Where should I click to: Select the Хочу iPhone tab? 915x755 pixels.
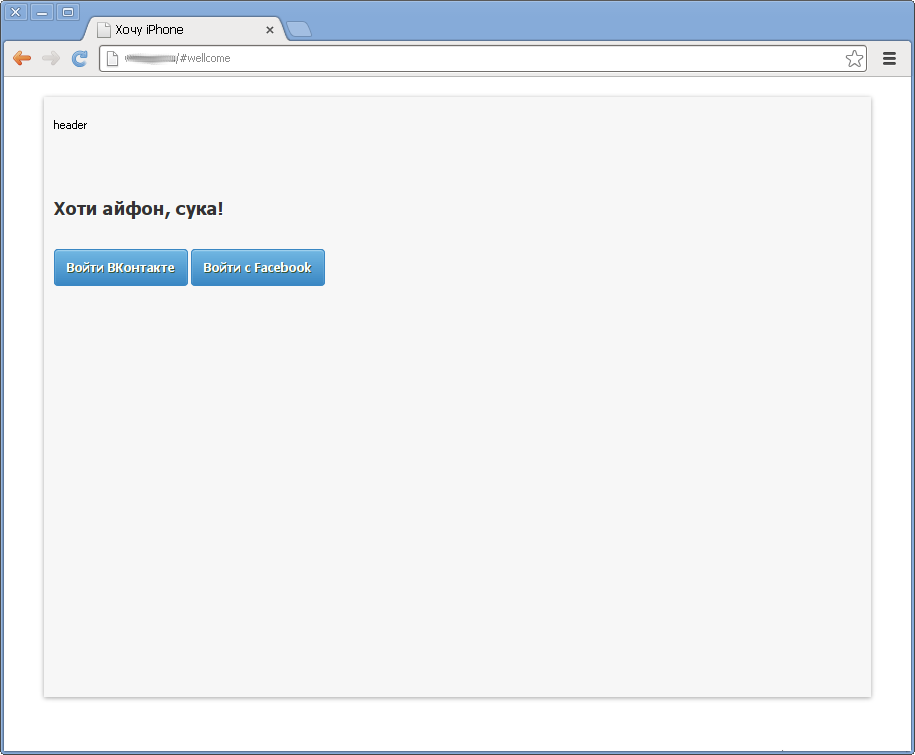tap(184, 30)
